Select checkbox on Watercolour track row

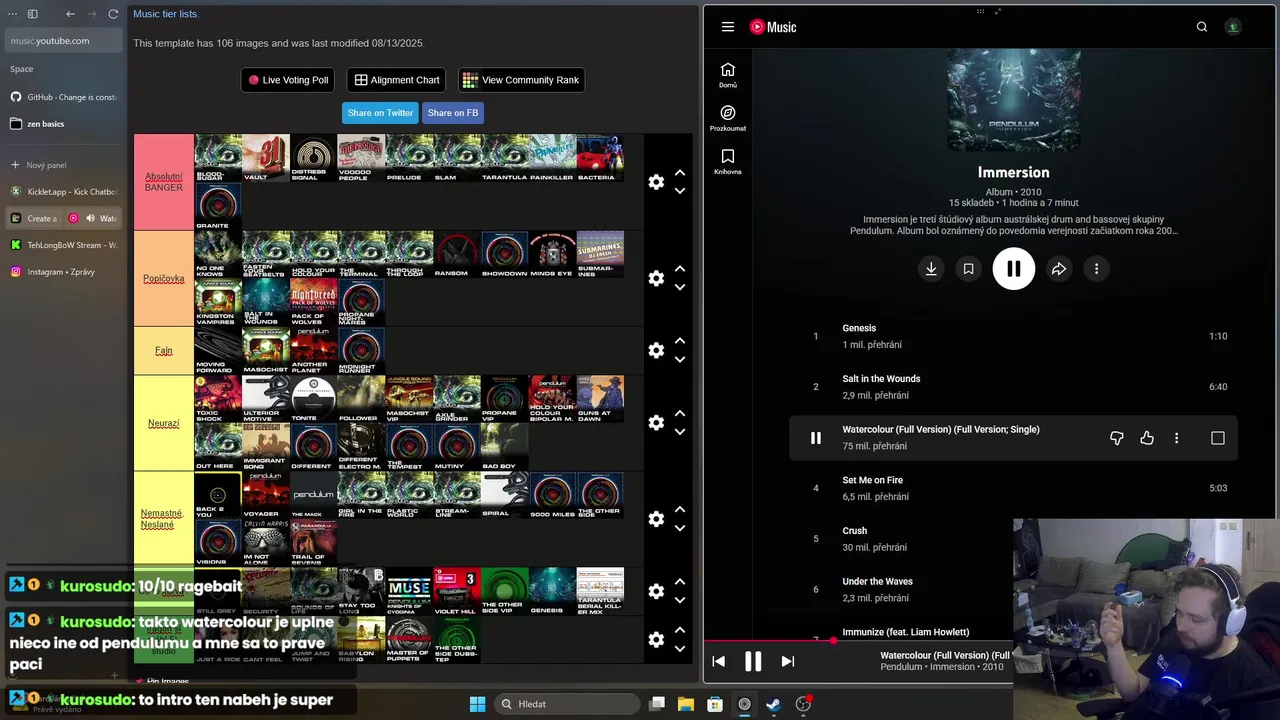point(1217,438)
